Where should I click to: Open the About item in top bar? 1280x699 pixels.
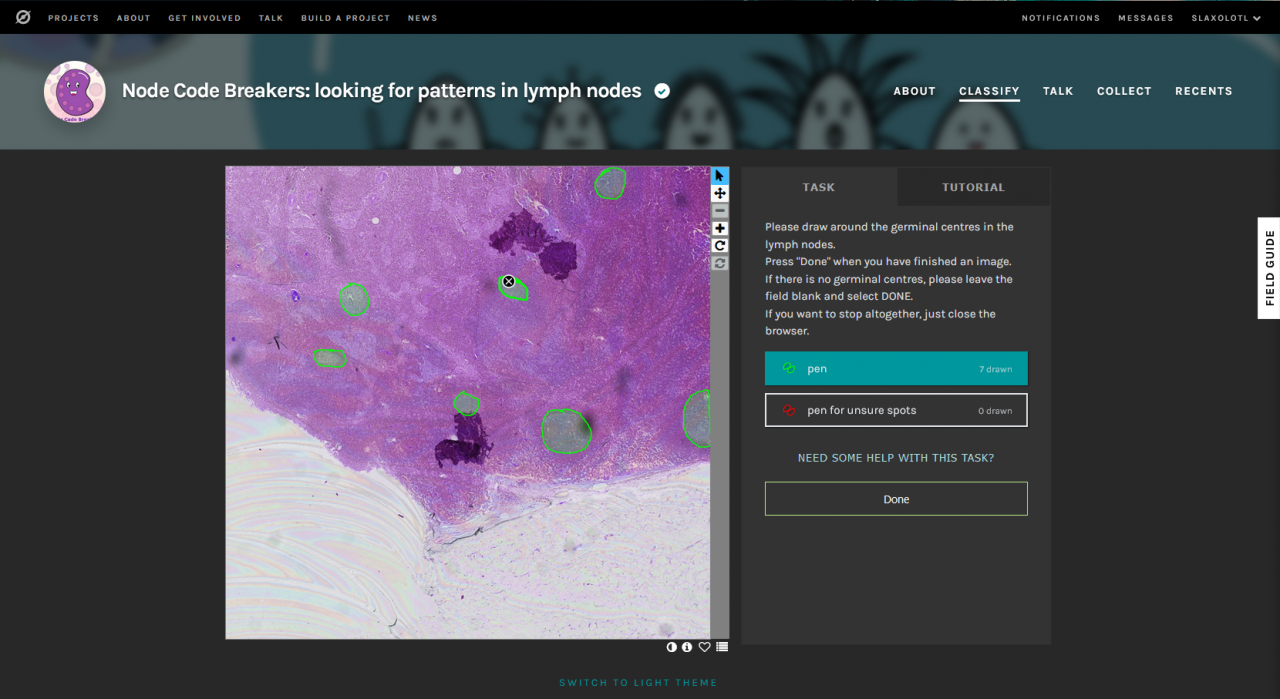coord(133,18)
